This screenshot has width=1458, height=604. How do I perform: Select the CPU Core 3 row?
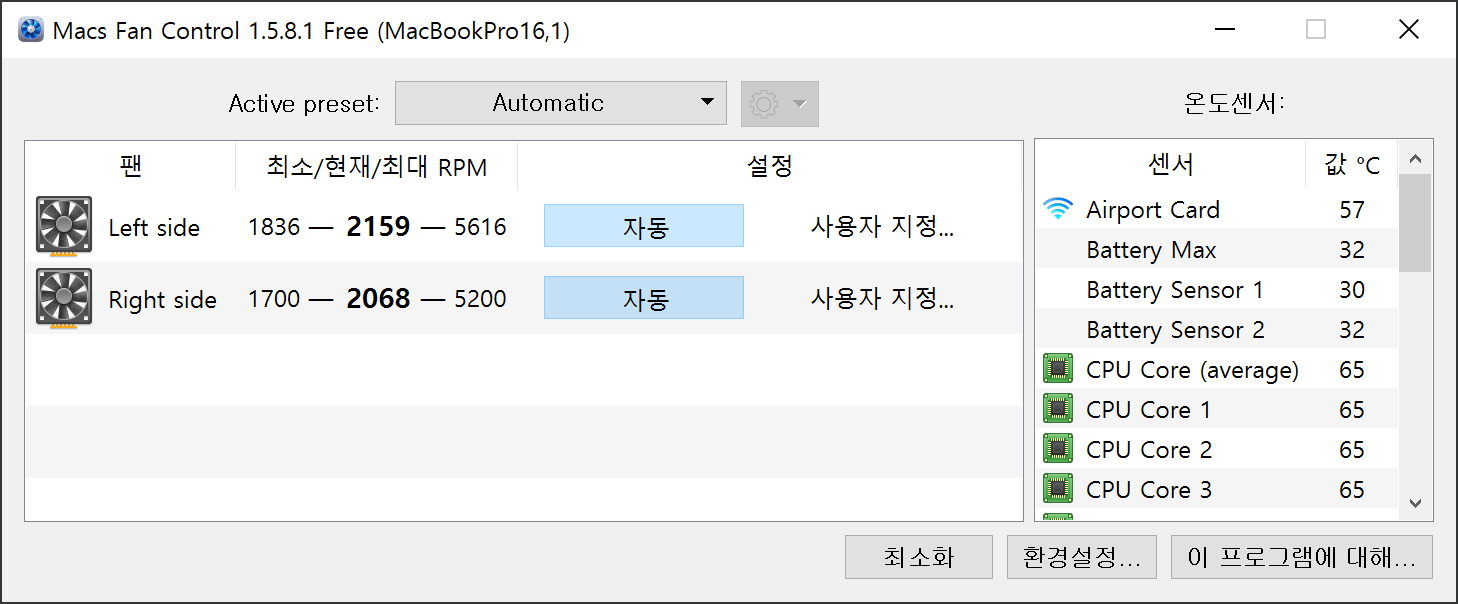click(x=1216, y=489)
